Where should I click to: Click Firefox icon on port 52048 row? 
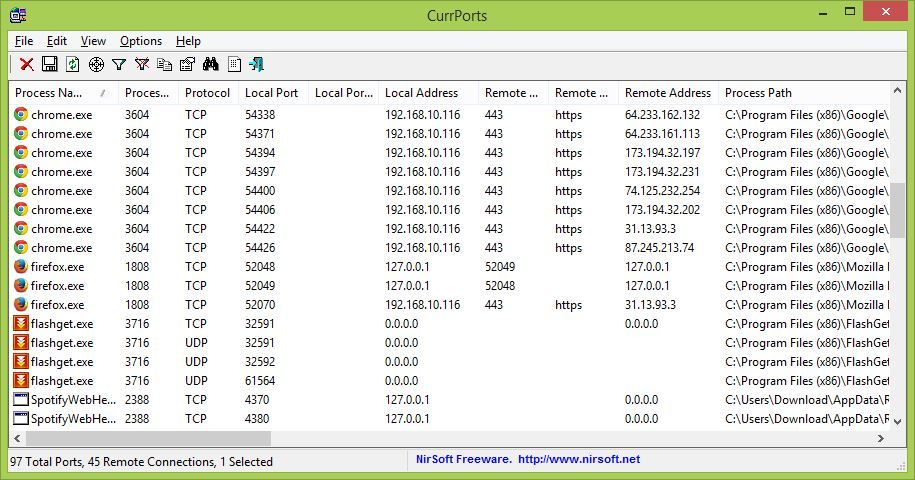21,267
